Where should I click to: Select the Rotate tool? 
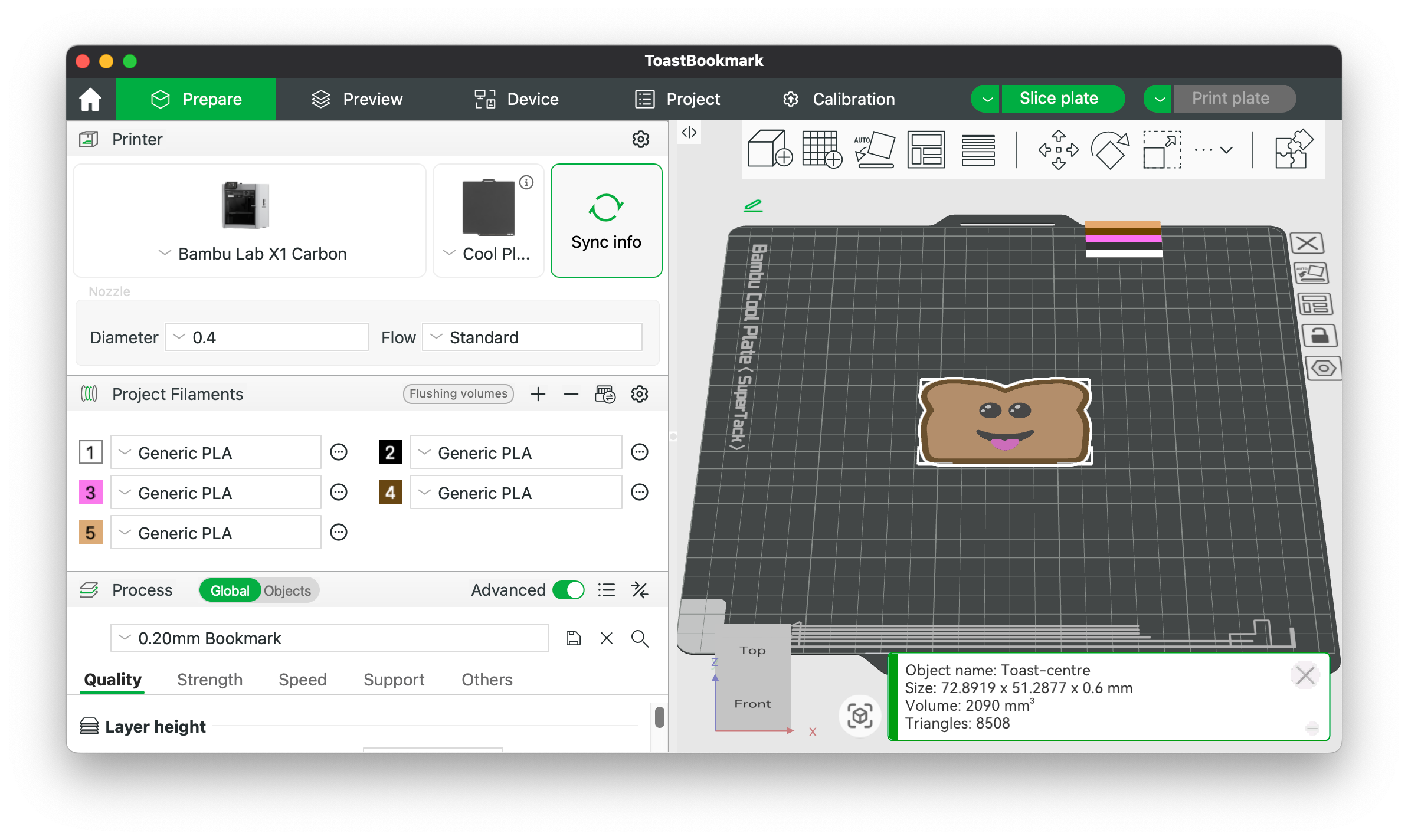(x=1109, y=149)
